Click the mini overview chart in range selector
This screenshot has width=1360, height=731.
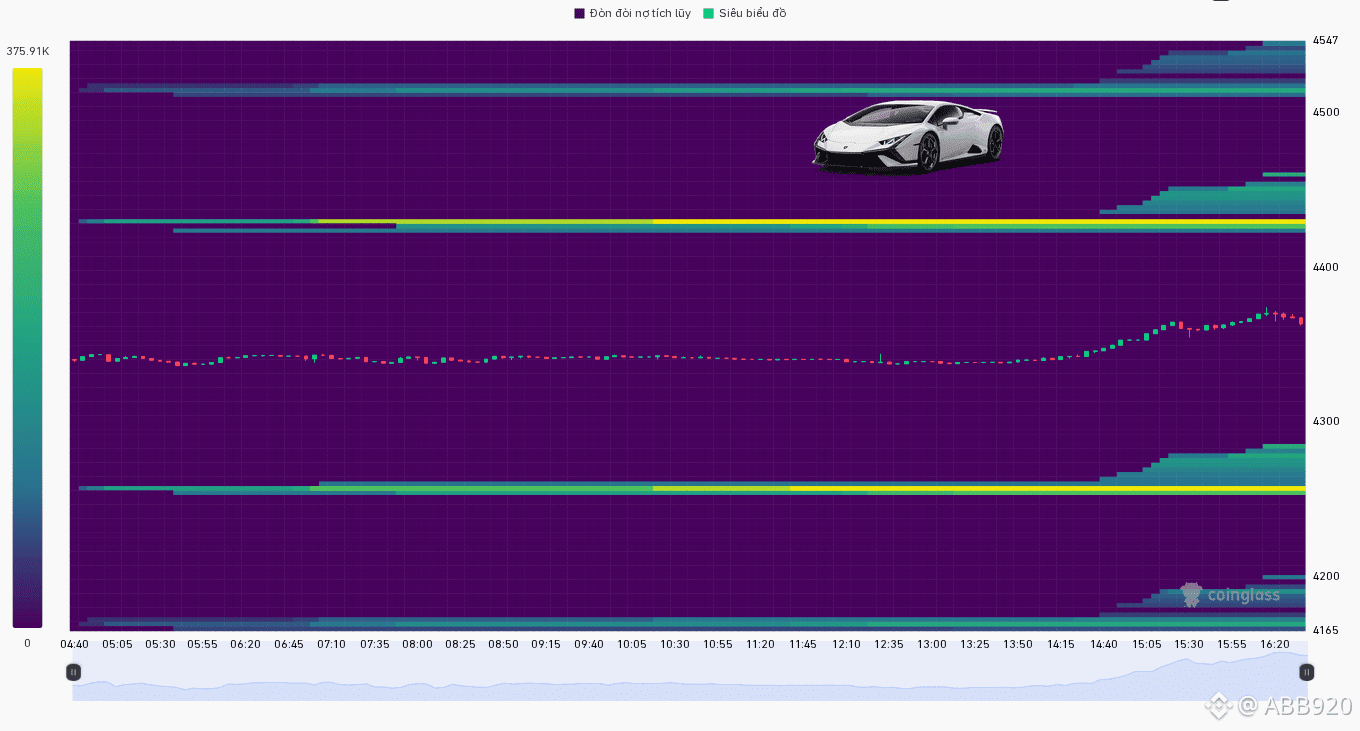[690, 688]
